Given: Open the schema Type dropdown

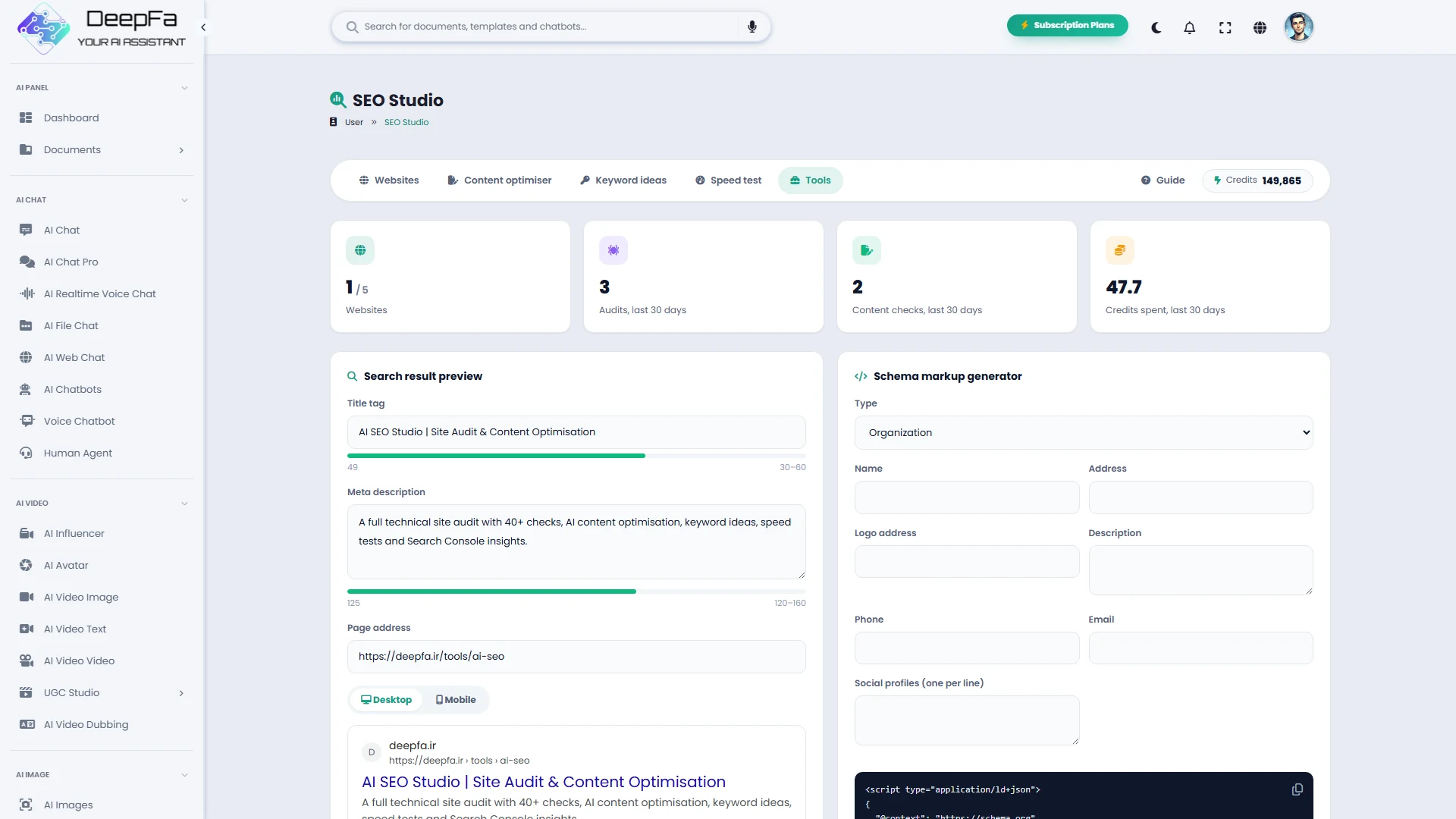Looking at the screenshot, I should (1084, 432).
